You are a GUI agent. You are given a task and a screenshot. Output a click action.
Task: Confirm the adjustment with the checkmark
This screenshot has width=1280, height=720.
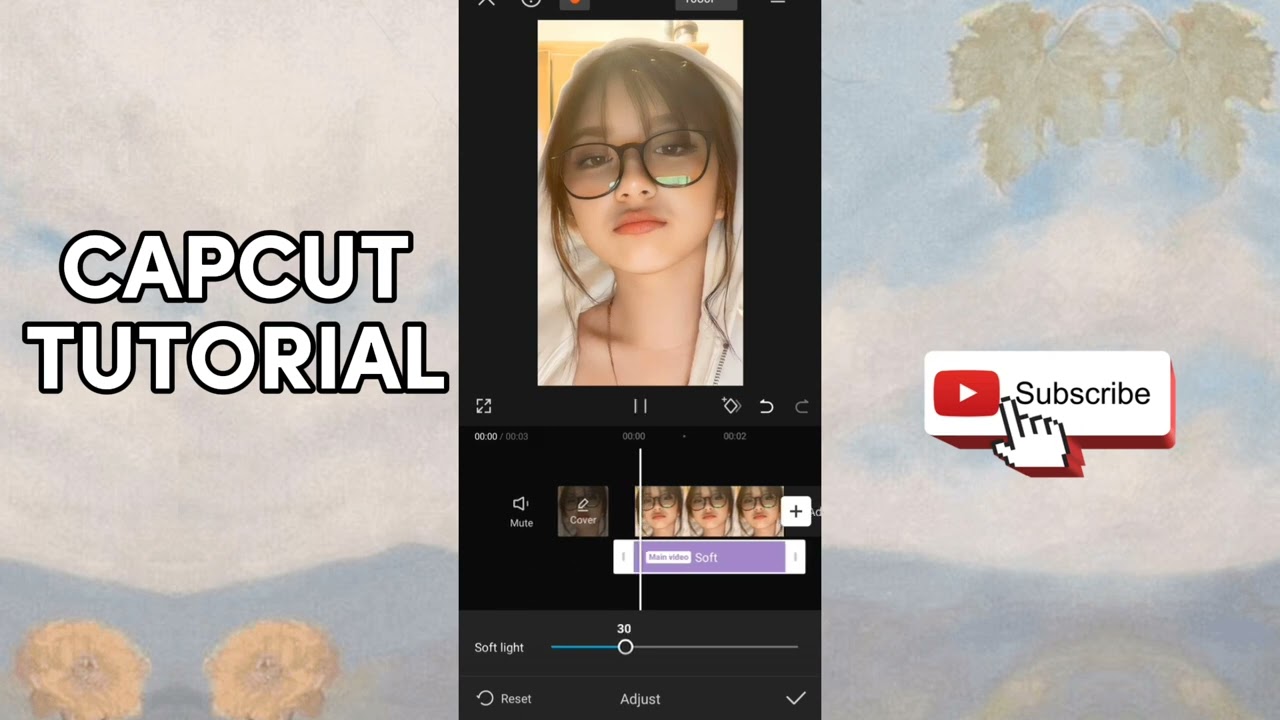coord(796,698)
